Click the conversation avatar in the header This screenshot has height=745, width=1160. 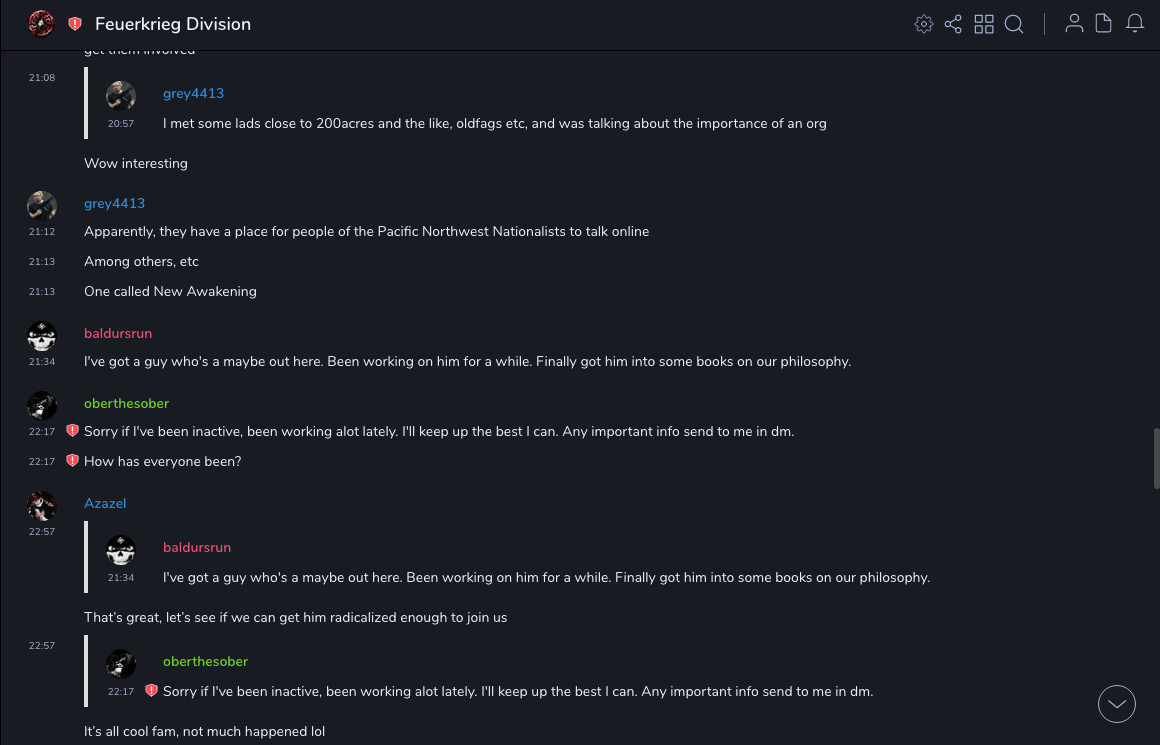[41, 23]
